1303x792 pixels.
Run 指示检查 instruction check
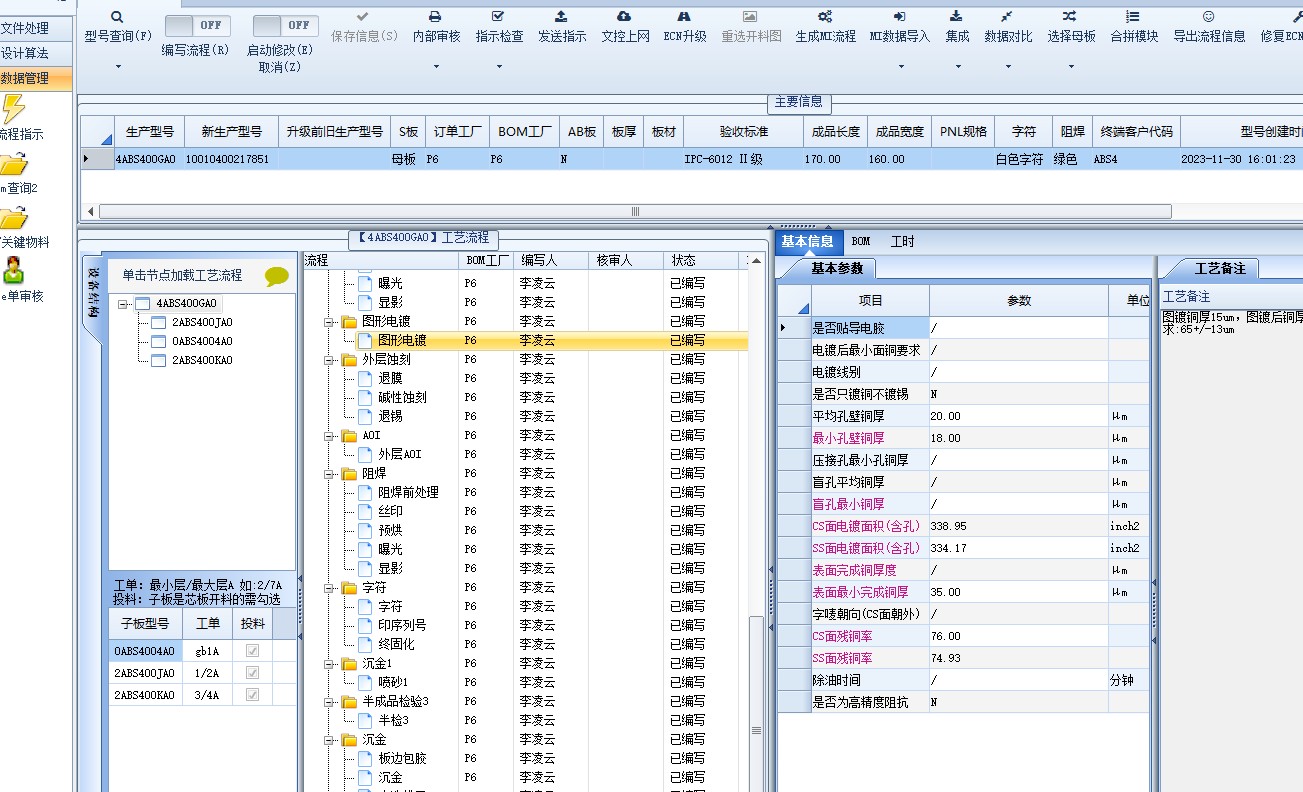(x=499, y=27)
